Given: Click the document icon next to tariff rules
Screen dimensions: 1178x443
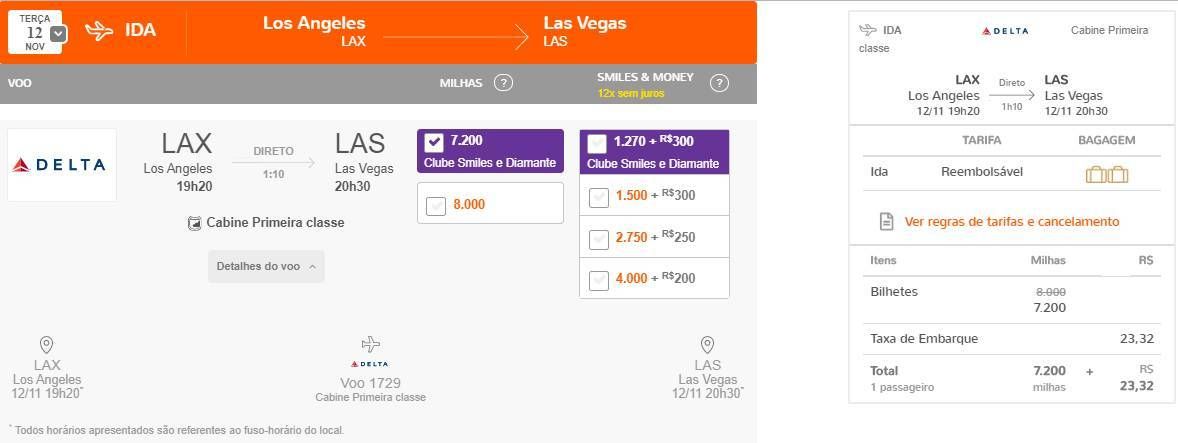Looking at the screenshot, I should coord(887,222).
